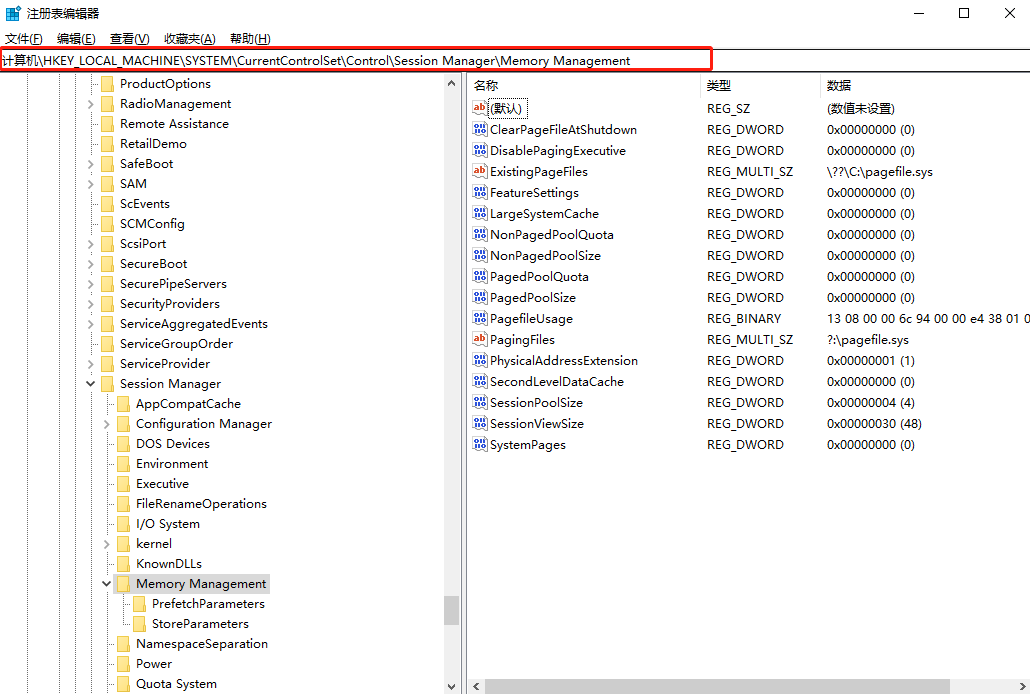Click the 名称 column header
Screen dimensions: 1030x694
(486, 86)
